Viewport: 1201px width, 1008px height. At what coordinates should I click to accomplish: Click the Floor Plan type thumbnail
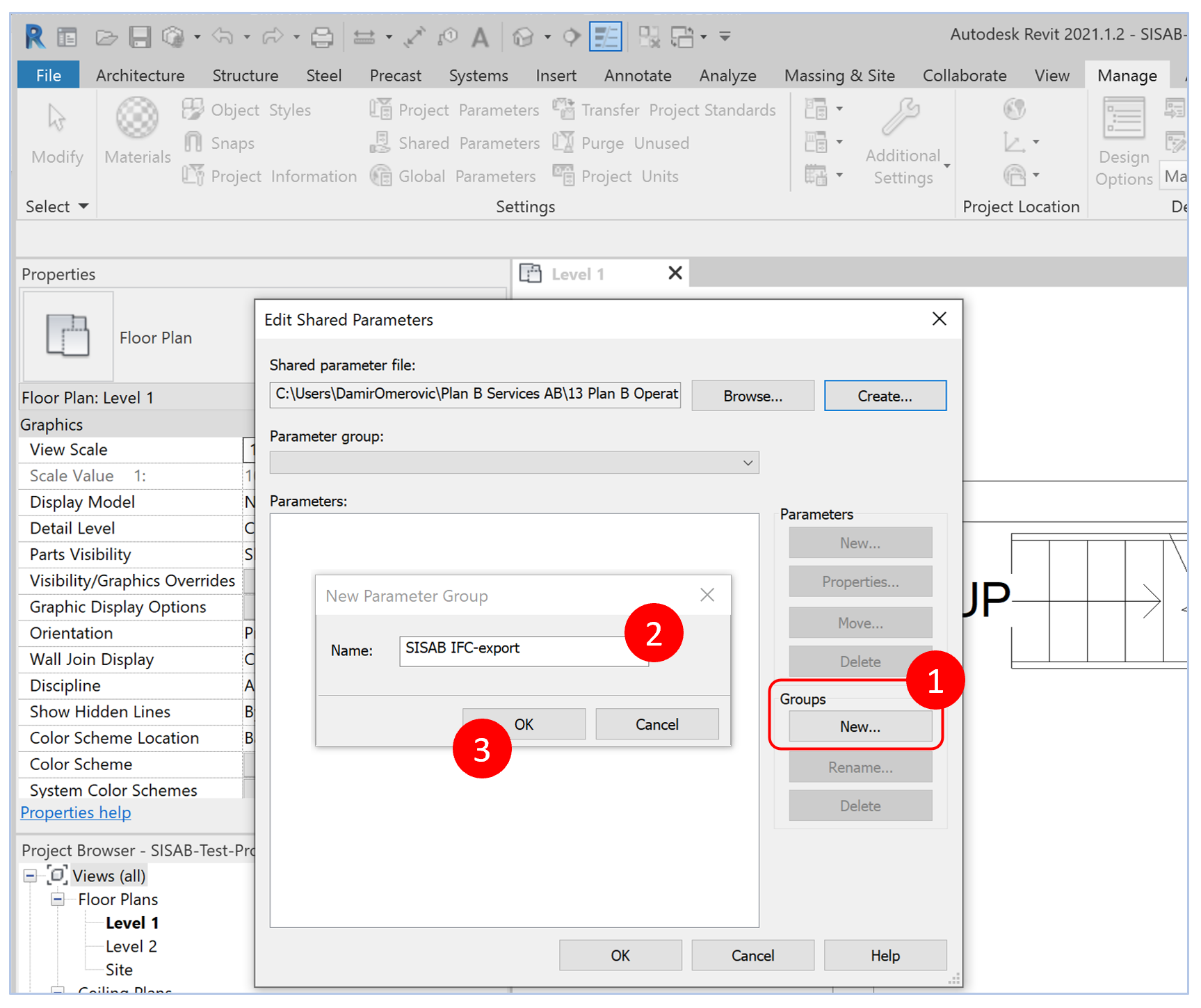coord(67,335)
